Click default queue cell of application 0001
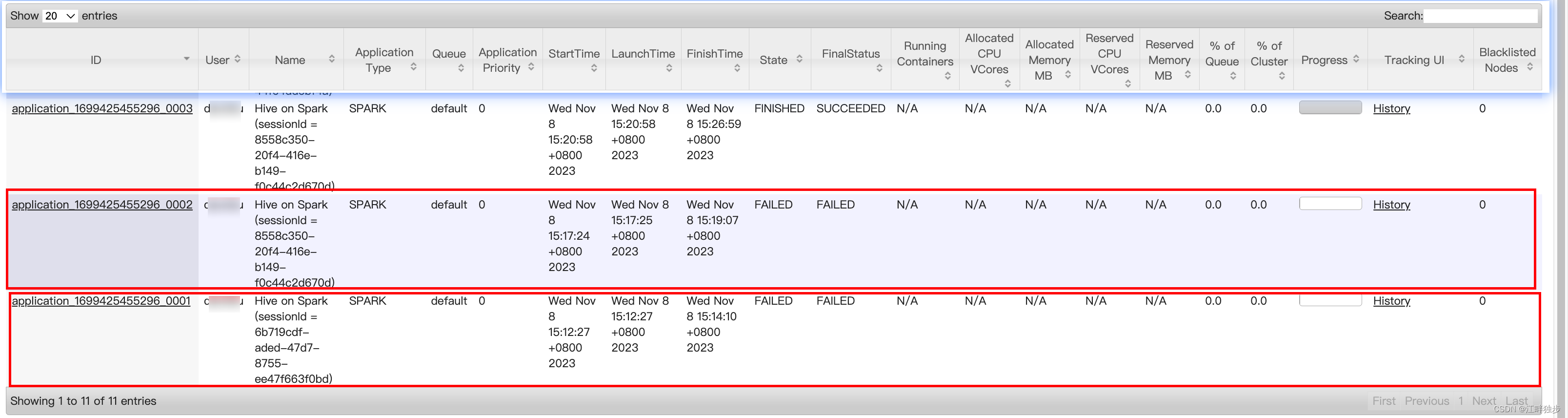1568x418 pixels. click(449, 301)
